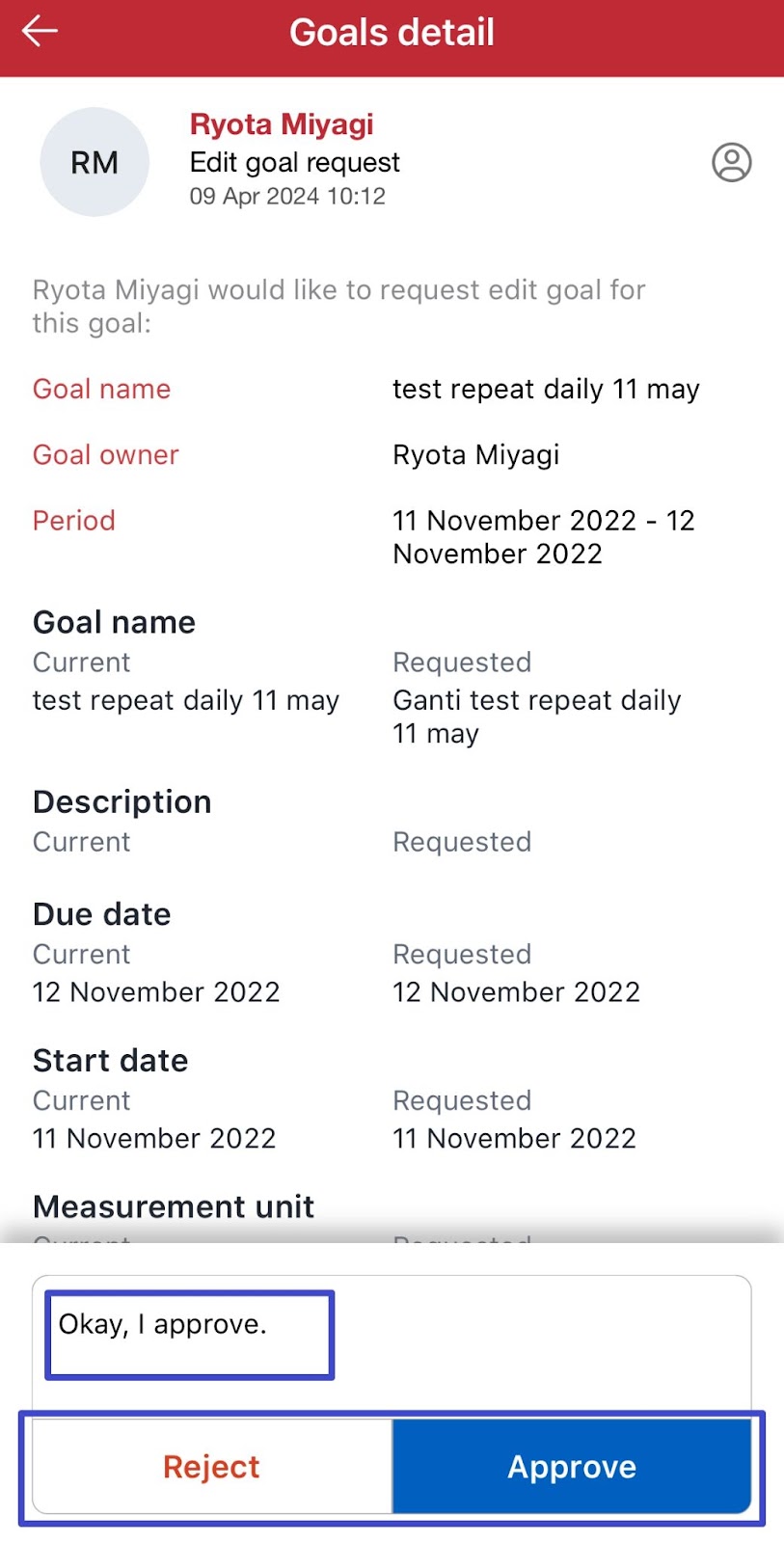Tap the period value 11 November 2022 - 12 November 2022
The image size is (784, 1543).
coord(543,537)
